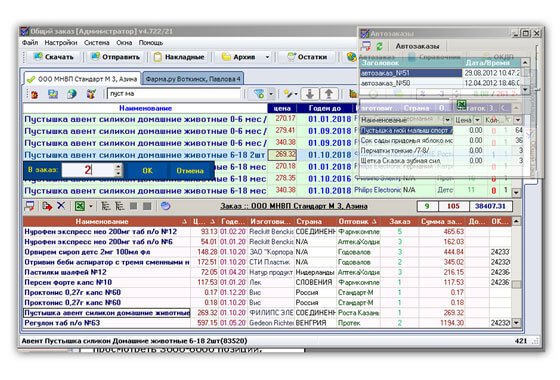Click the Остатки stock toolbar button
Viewport: 560px width, 380px height.
[x=308, y=57]
